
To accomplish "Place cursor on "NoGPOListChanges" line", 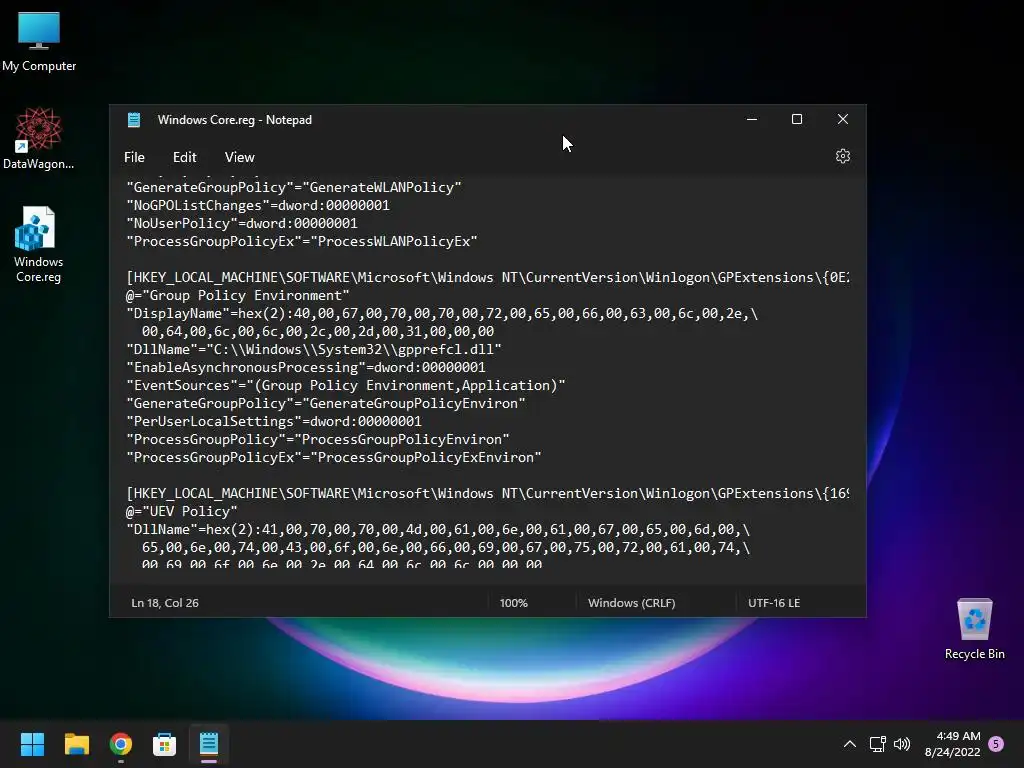I will 258,205.
